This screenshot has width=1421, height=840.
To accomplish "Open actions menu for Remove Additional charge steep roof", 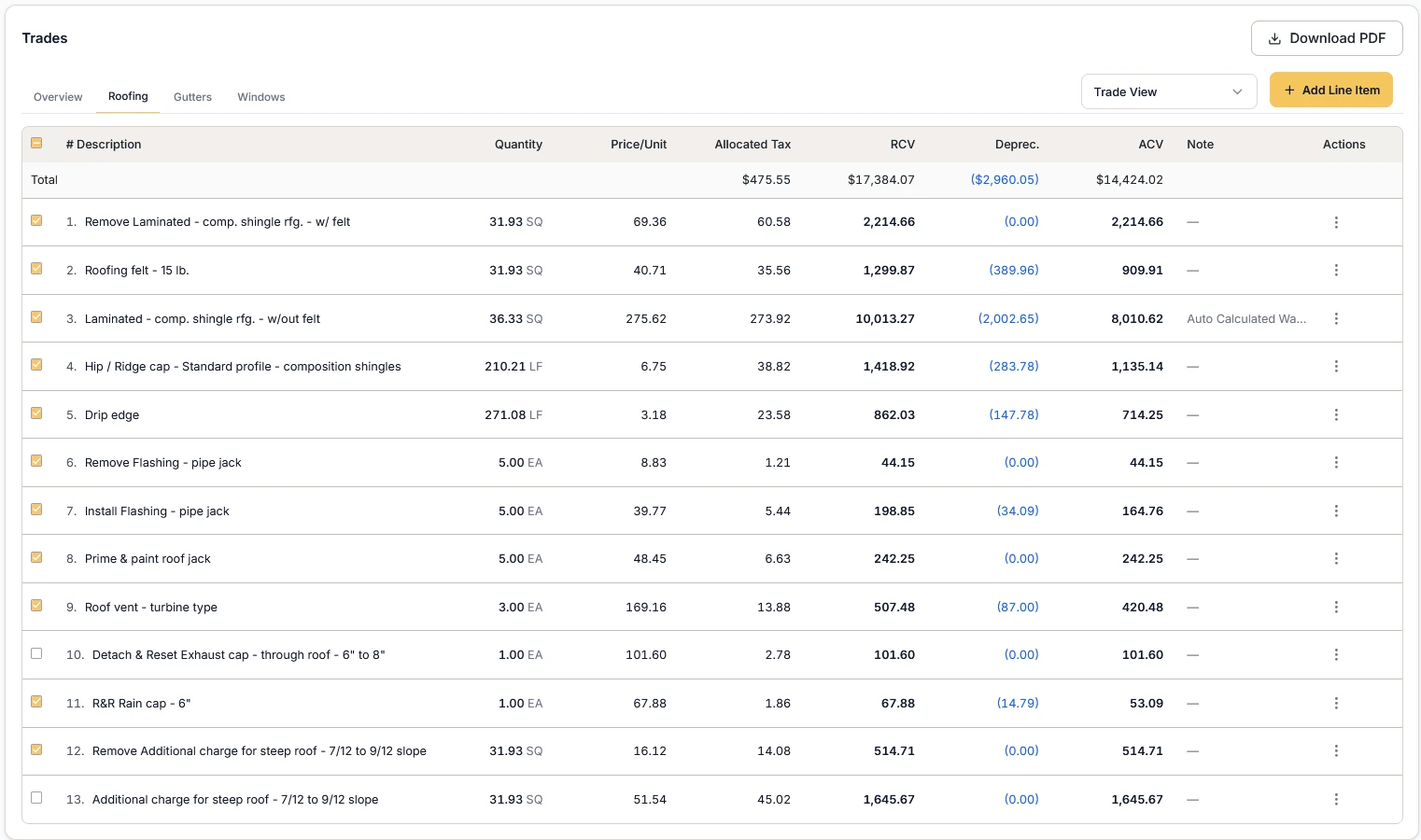I will pyautogui.click(x=1336, y=750).
